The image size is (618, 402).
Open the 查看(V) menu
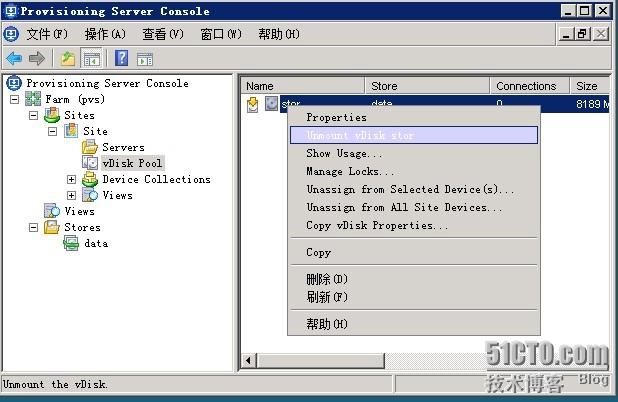[x=163, y=34]
